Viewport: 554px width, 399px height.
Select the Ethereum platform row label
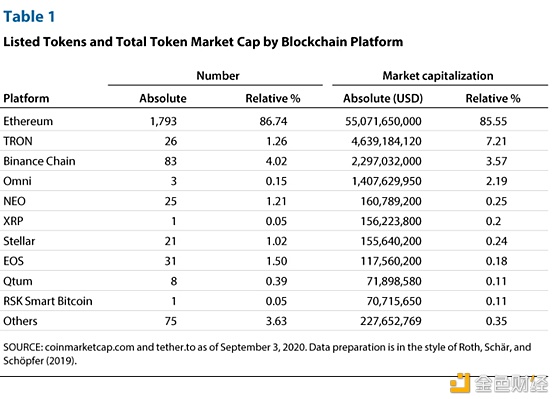click(x=28, y=121)
